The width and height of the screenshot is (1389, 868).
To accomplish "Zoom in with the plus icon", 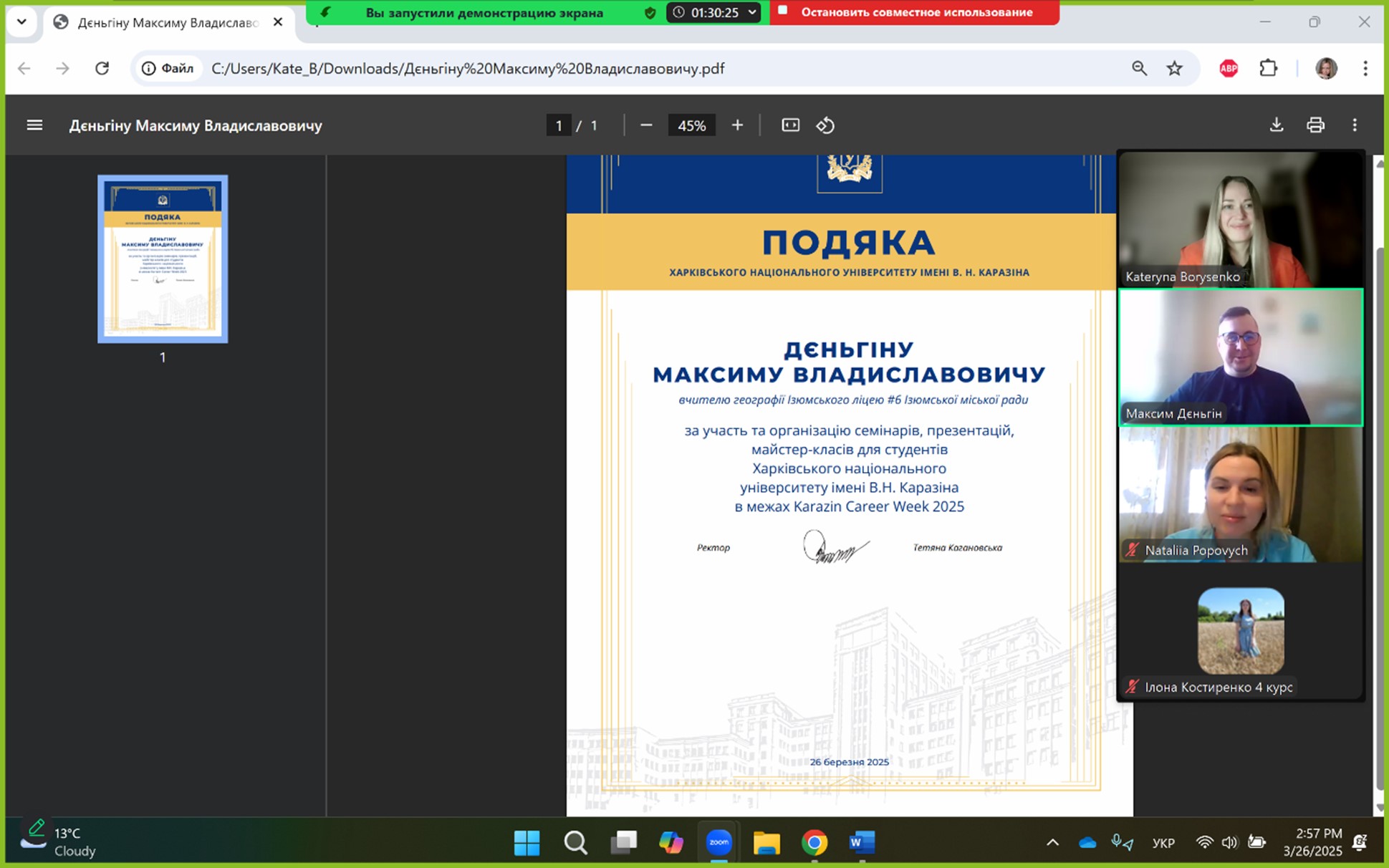I will point(737,125).
